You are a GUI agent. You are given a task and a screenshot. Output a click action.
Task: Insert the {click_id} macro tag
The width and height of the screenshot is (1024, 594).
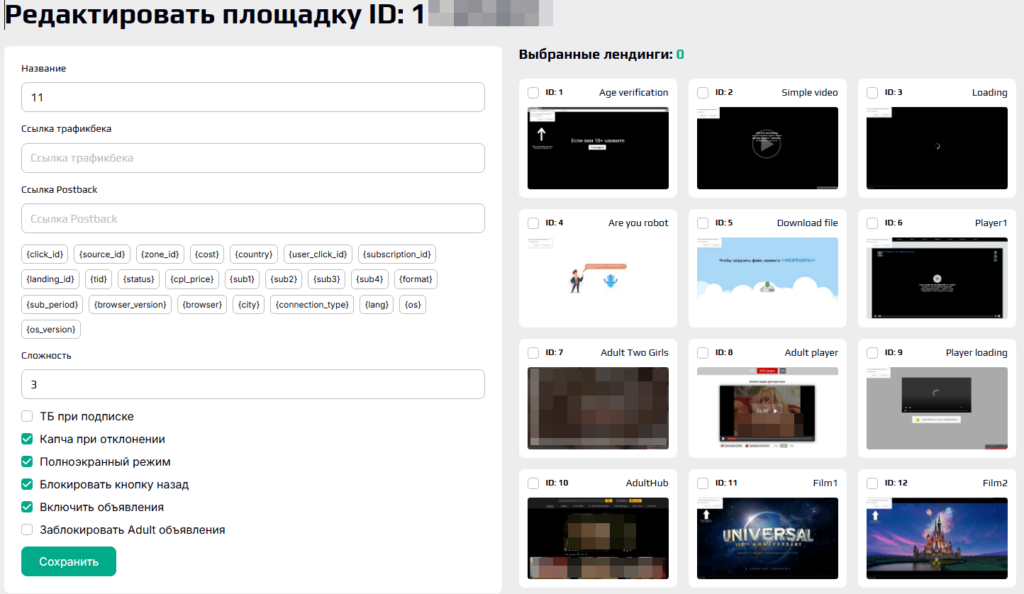[x=44, y=254]
